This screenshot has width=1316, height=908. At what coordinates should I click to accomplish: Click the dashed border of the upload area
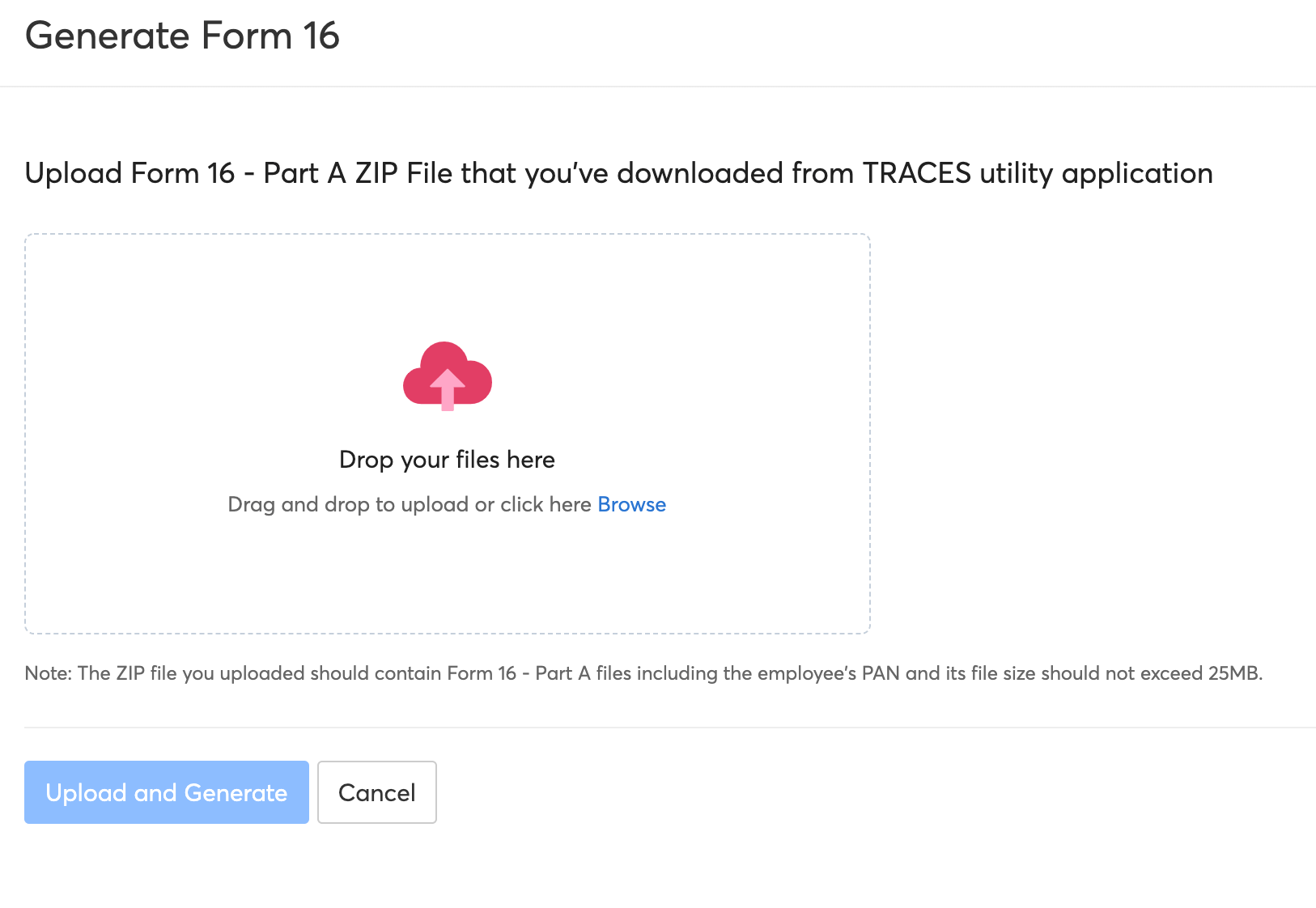point(448,235)
